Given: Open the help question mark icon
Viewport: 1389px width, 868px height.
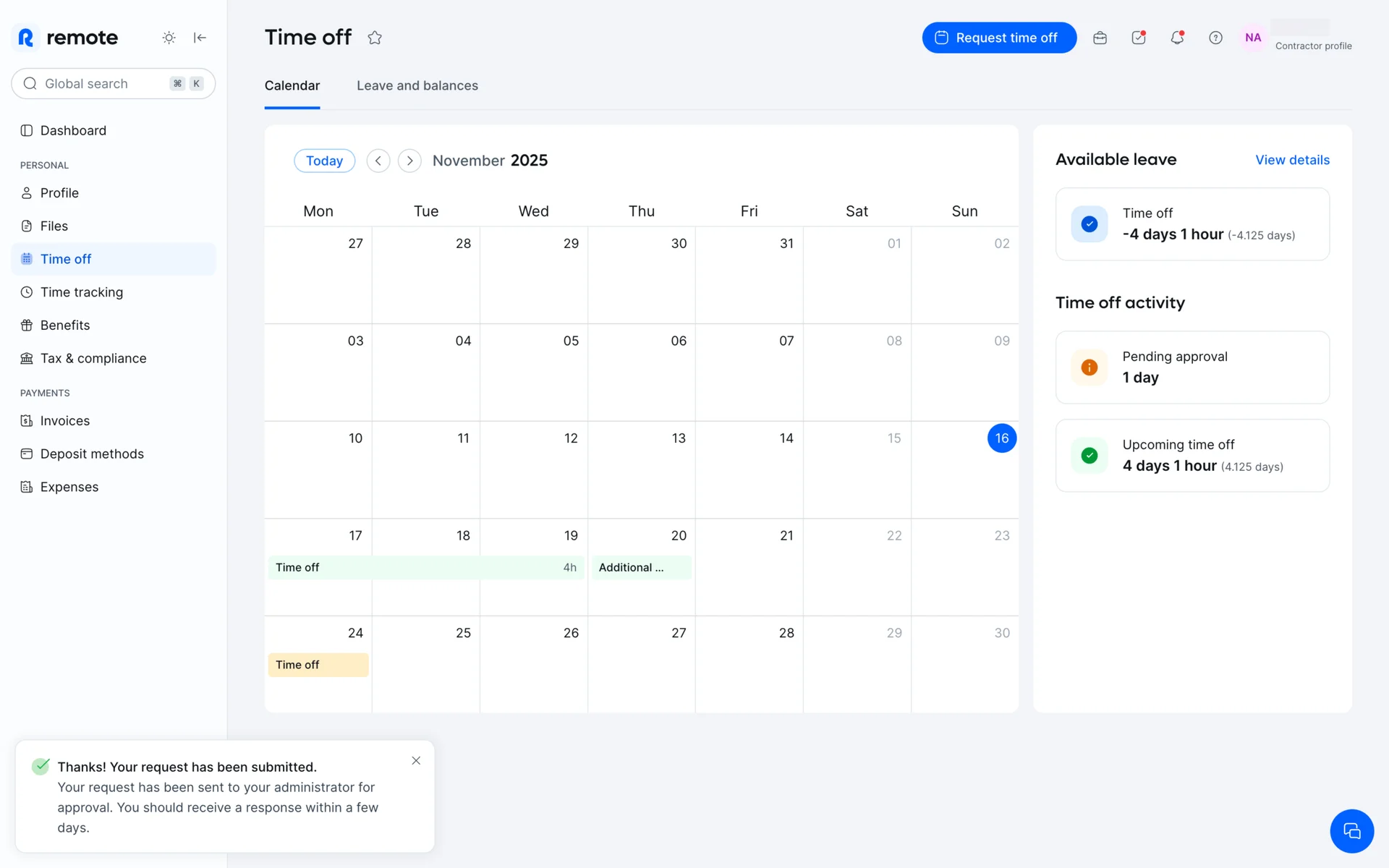Looking at the screenshot, I should 1215,38.
